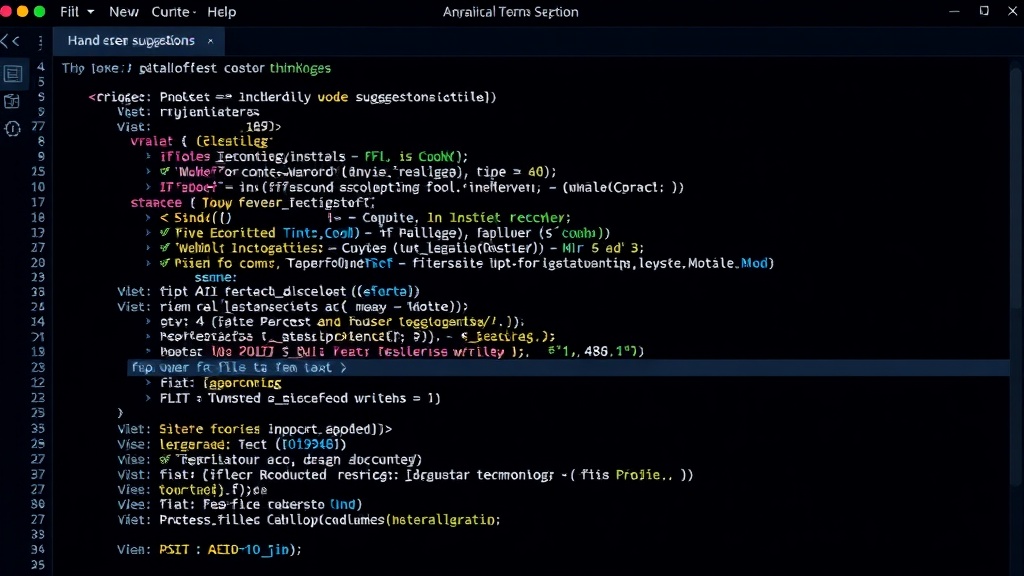Expand the Fiat: [aporcnricg line arrow
This screenshot has height=576, width=1024.
pos(148,383)
